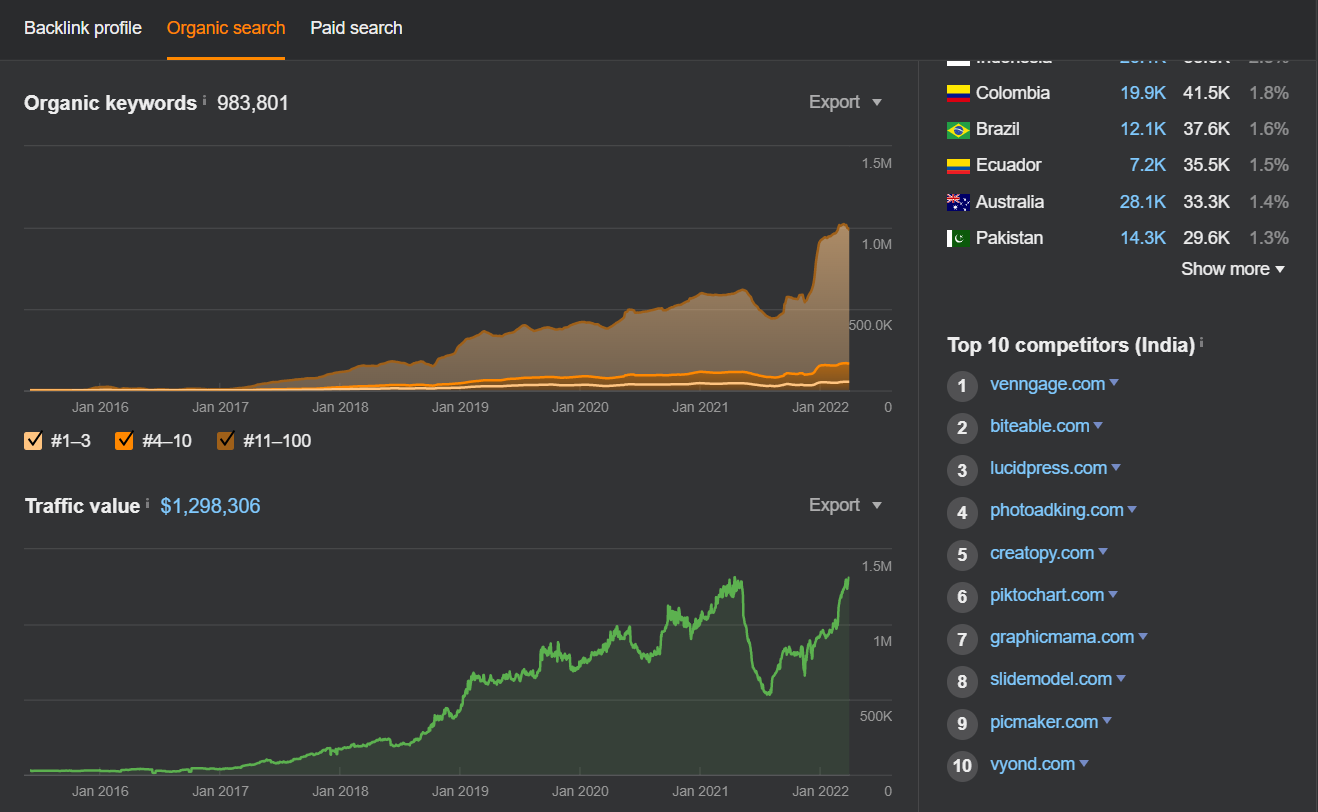Screen dimensions: 1318x812
Task: Open Colombia keywords count 19.9K
Action: coord(1143,93)
